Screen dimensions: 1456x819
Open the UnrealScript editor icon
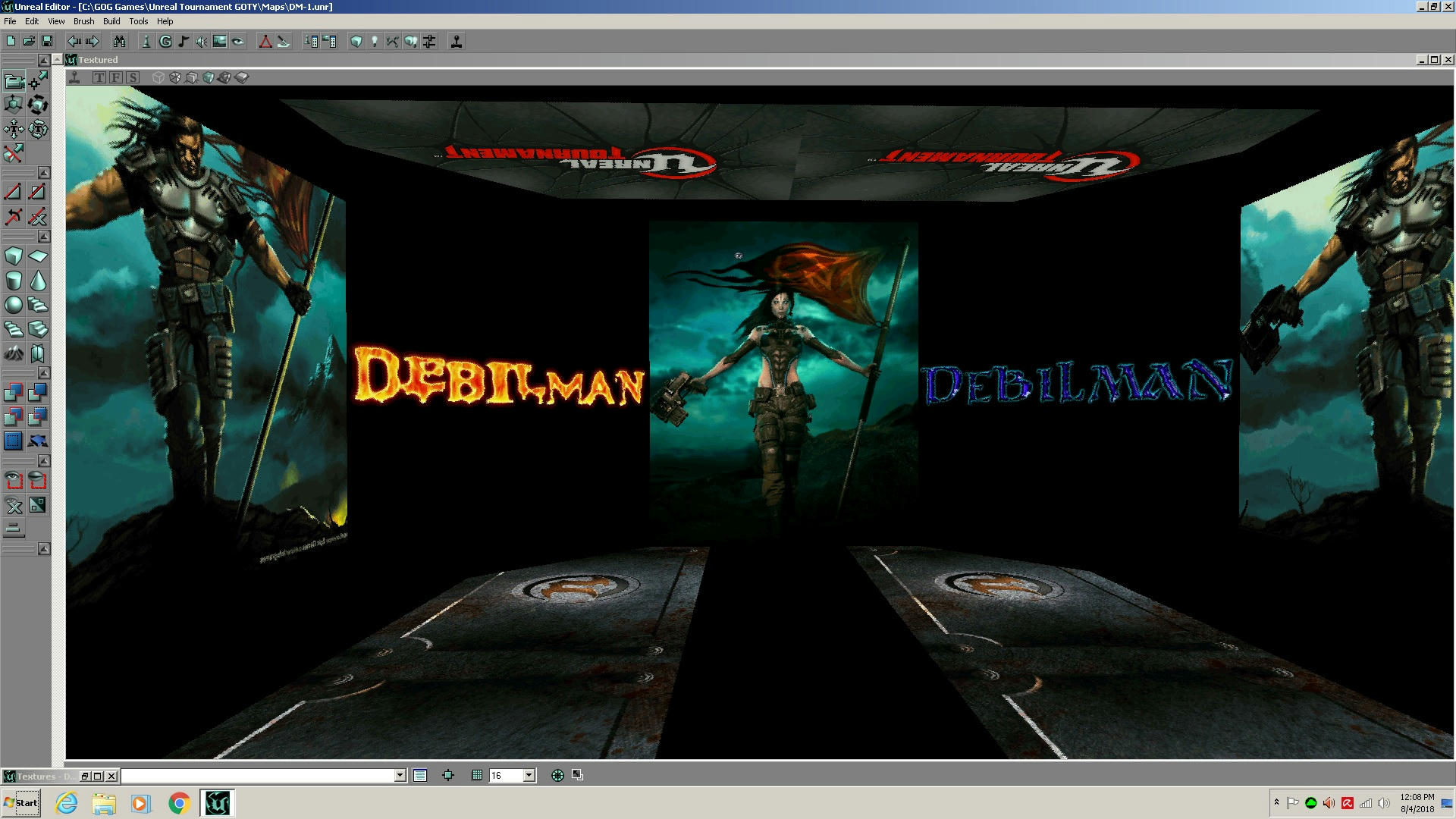click(284, 41)
